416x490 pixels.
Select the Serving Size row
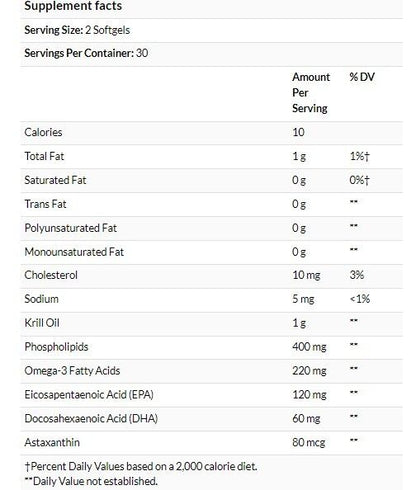pyautogui.click(x=211, y=30)
